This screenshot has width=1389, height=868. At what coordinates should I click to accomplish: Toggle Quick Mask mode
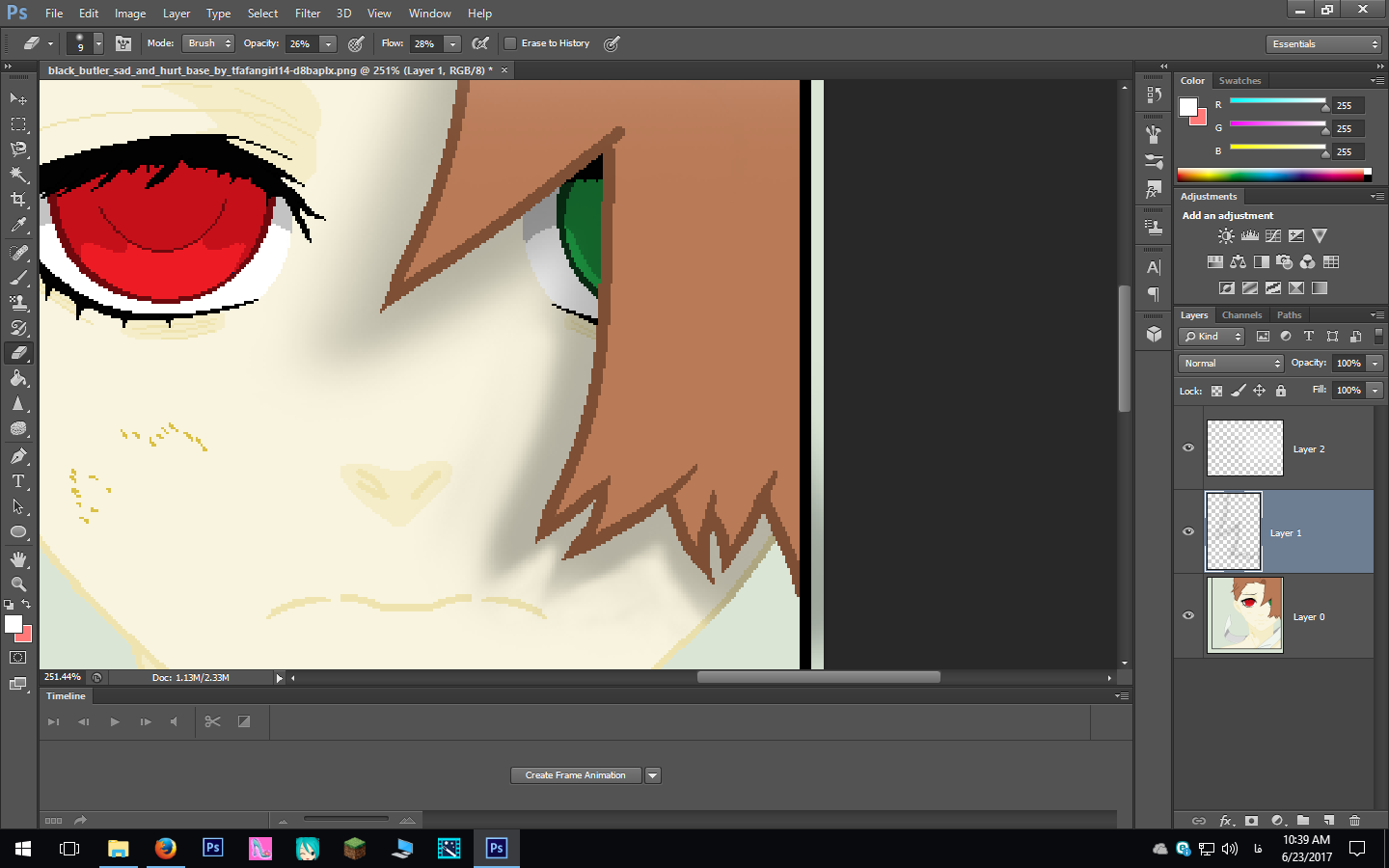(x=18, y=658)
